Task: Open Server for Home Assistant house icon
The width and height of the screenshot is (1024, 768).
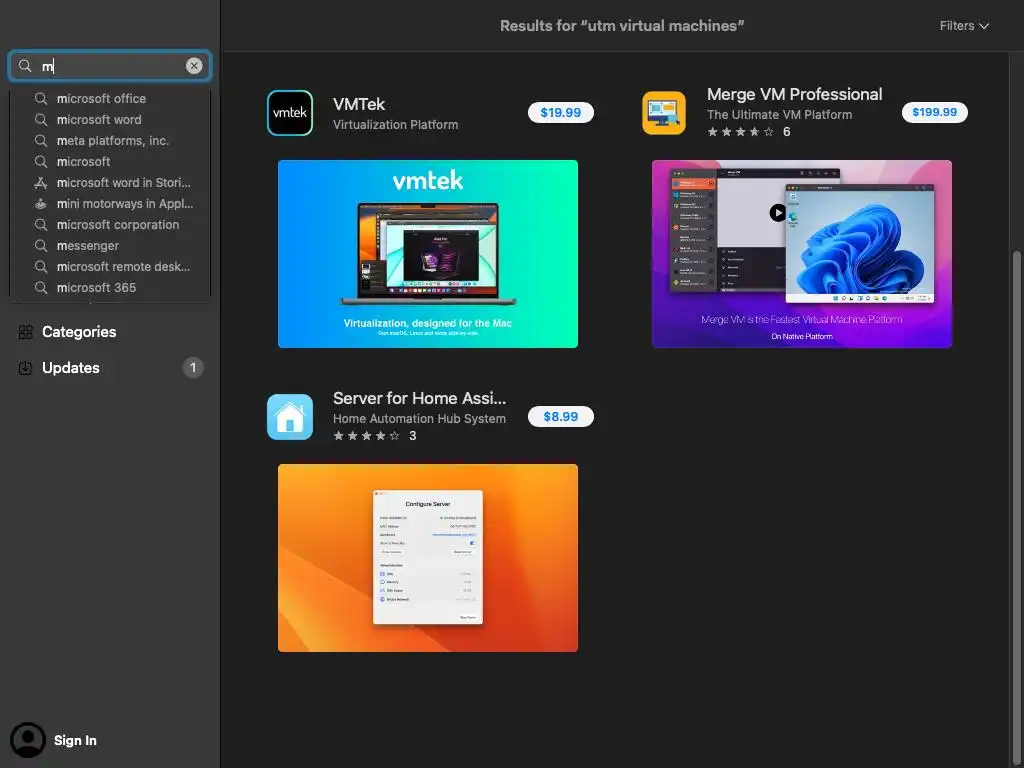Action: 290,417
